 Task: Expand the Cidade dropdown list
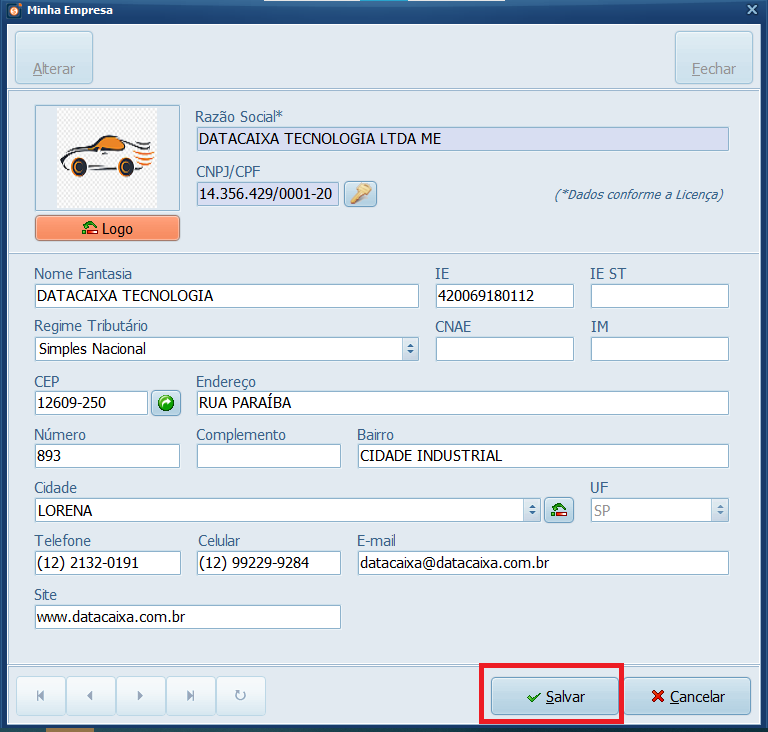point(532,510)
